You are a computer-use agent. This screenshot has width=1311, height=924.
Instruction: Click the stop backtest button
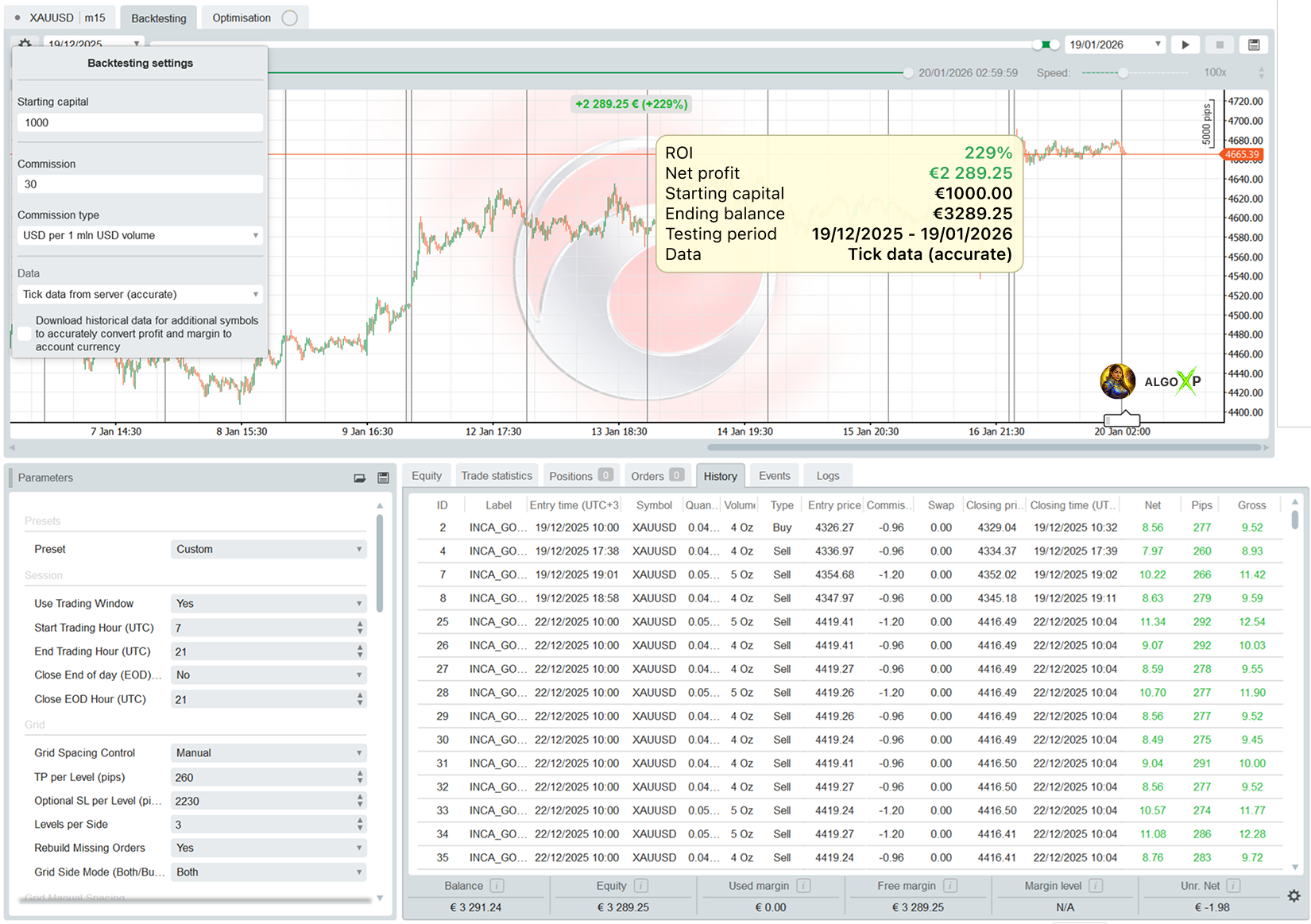(x=1220, y=44)
